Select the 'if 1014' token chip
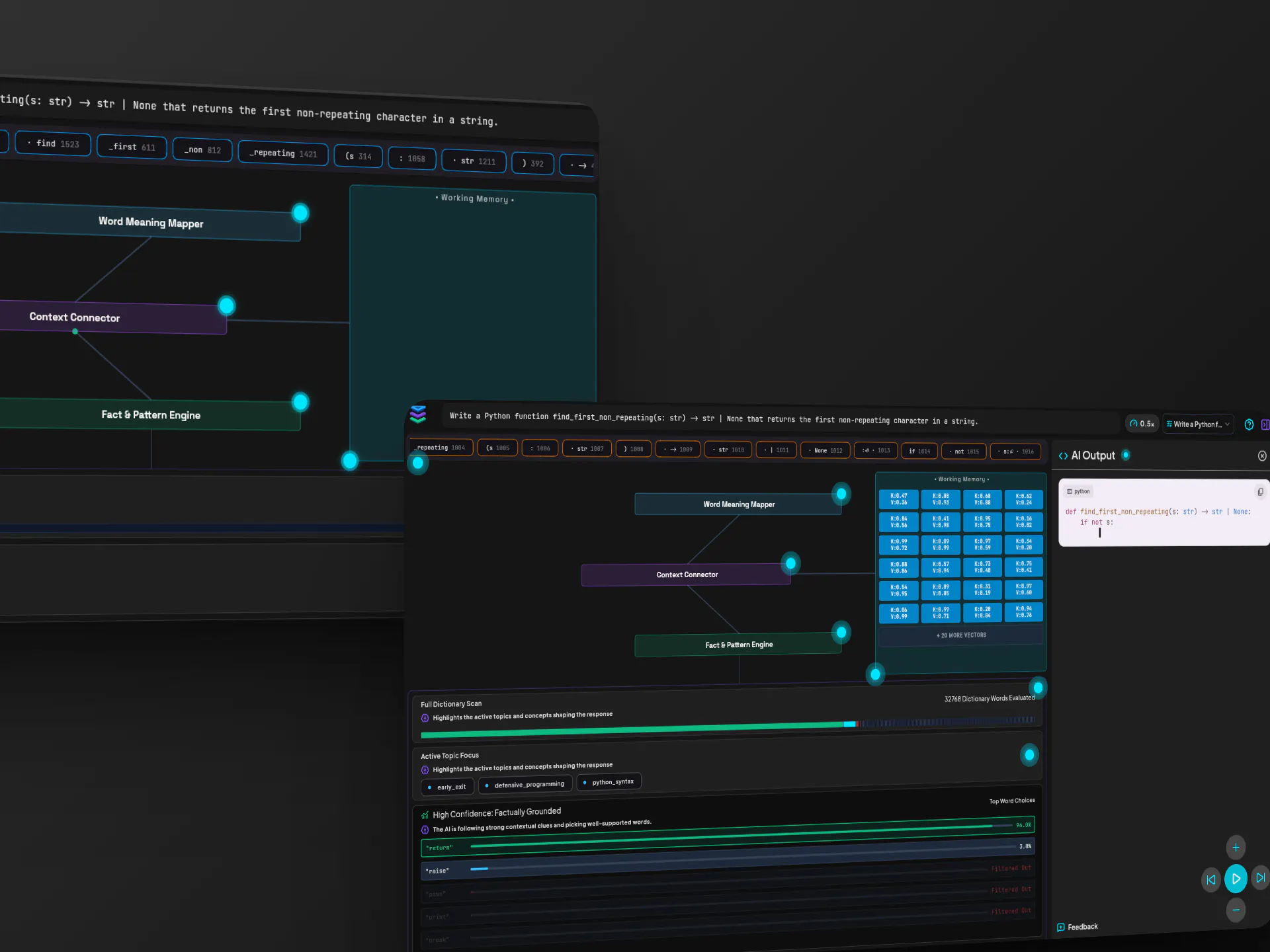Screen dimensions: 1270x952 coord(919,452)
